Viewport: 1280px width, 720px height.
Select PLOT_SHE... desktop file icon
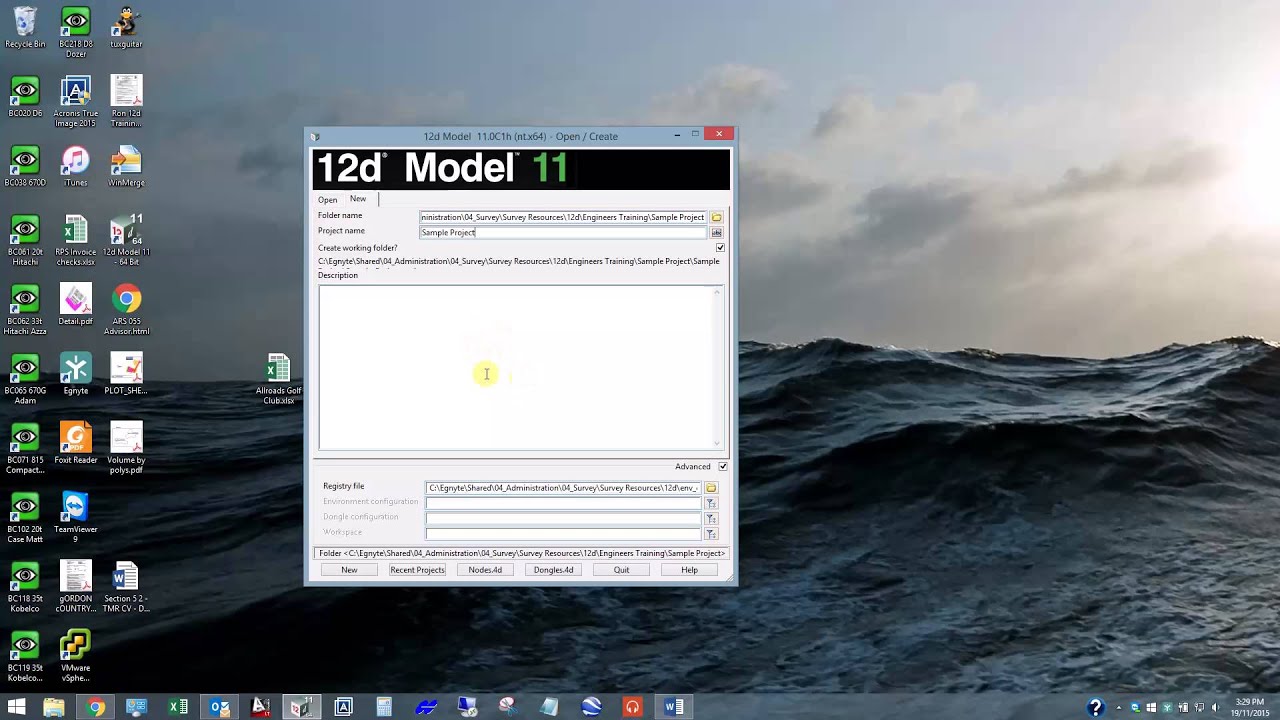(x=126, y=374)
